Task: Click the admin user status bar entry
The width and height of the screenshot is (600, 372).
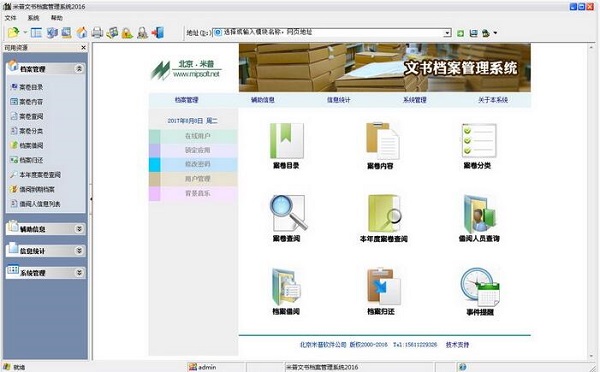Action: coord(203,367)
